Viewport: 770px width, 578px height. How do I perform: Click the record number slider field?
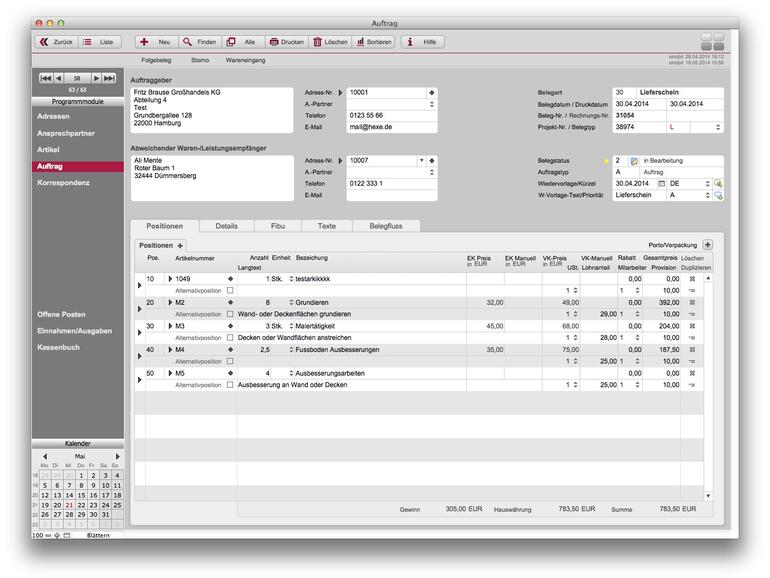tap(78, 78)
